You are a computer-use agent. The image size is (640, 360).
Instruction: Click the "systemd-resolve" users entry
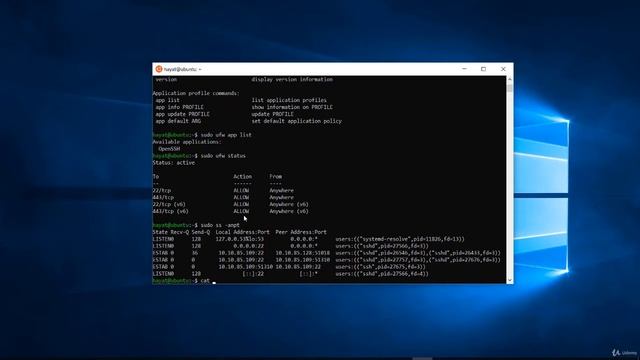[x=400, y=239]
